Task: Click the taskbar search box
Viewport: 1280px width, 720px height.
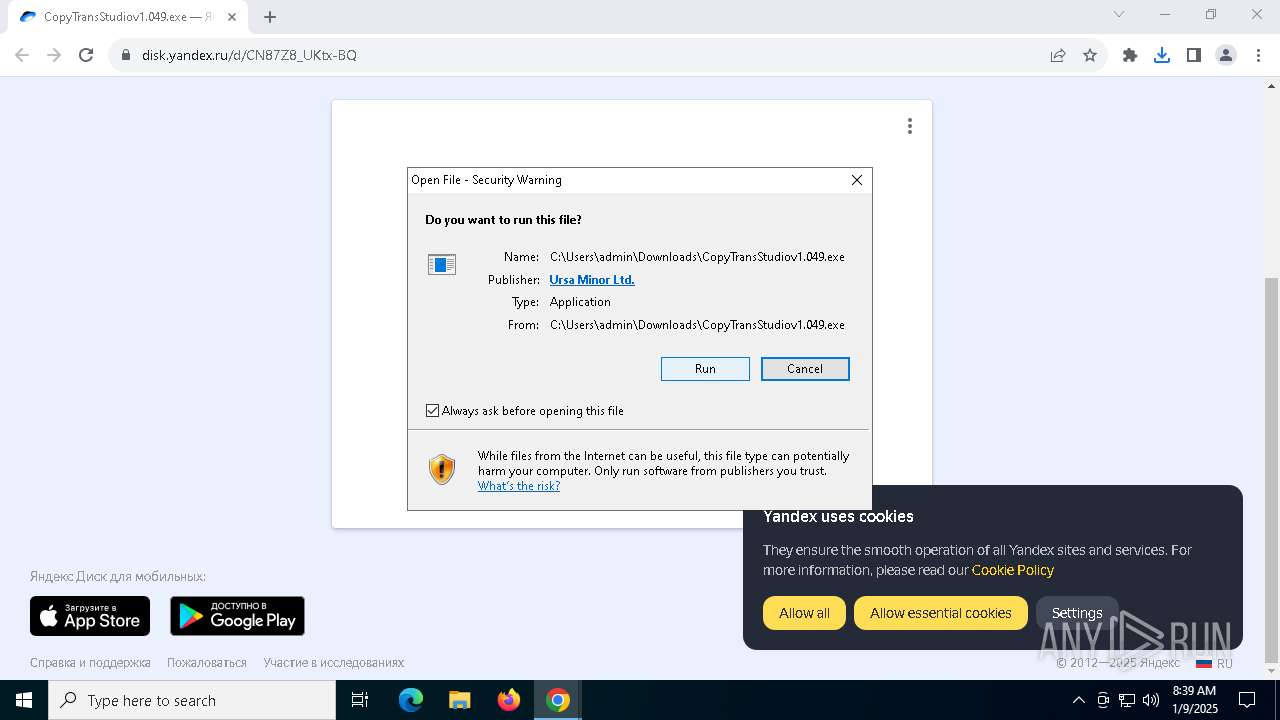Action: coord(192,700)
